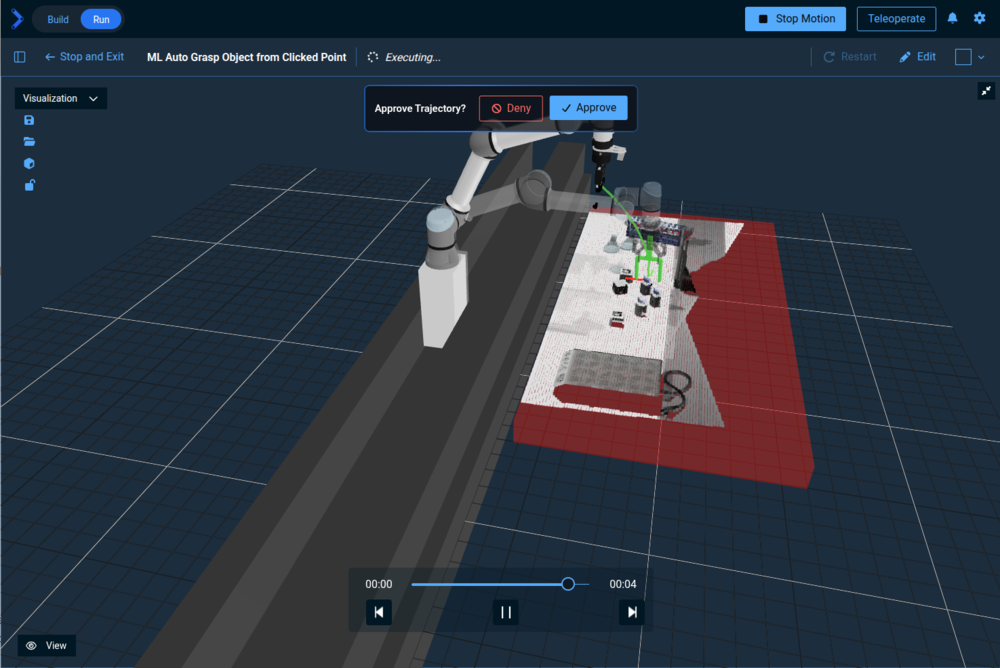Toggle the View eye button

tap(47, 646)
